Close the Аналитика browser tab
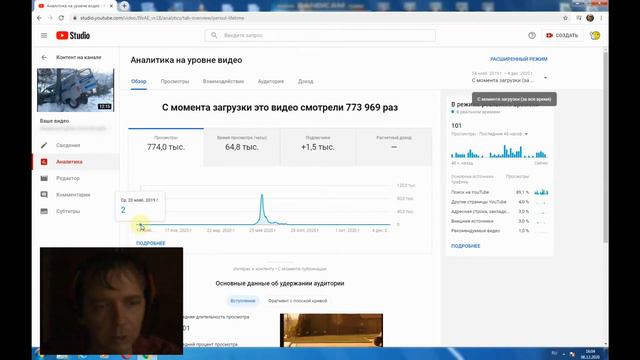The image size is (640, 360). tap(111, 6)
